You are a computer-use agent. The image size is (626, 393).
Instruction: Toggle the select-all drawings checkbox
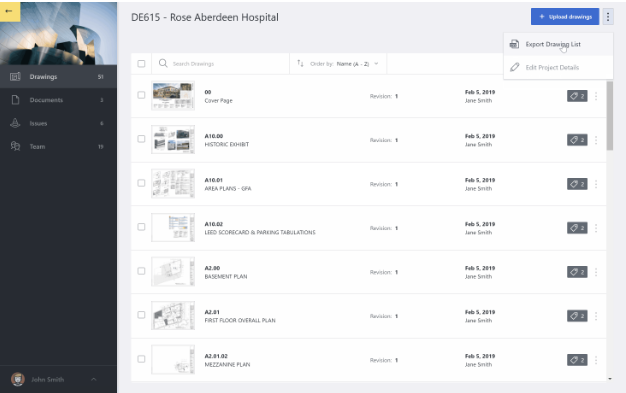coord(141,64)
